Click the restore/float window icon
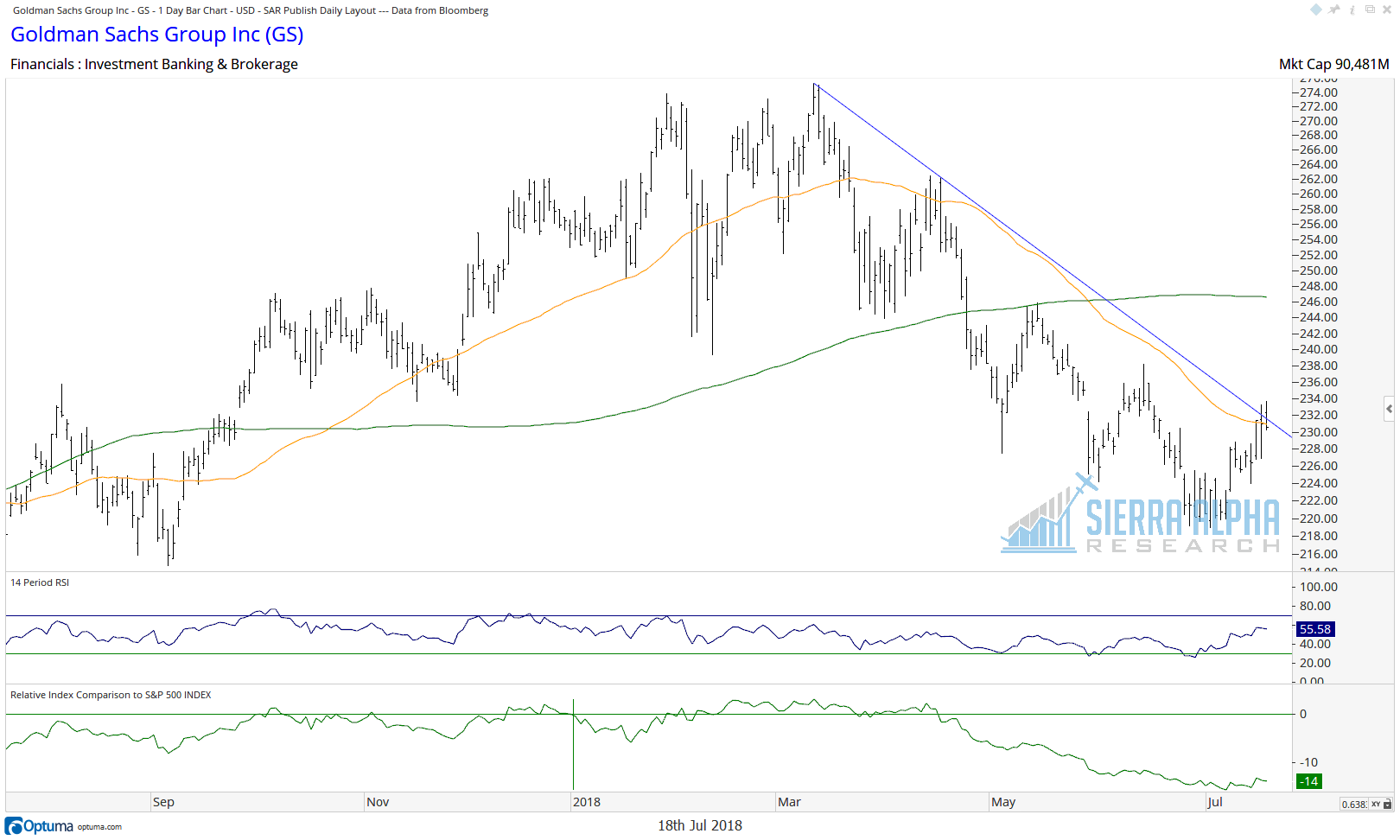The height and width of the screenshot is (840, 1400). click(1370, 10)
